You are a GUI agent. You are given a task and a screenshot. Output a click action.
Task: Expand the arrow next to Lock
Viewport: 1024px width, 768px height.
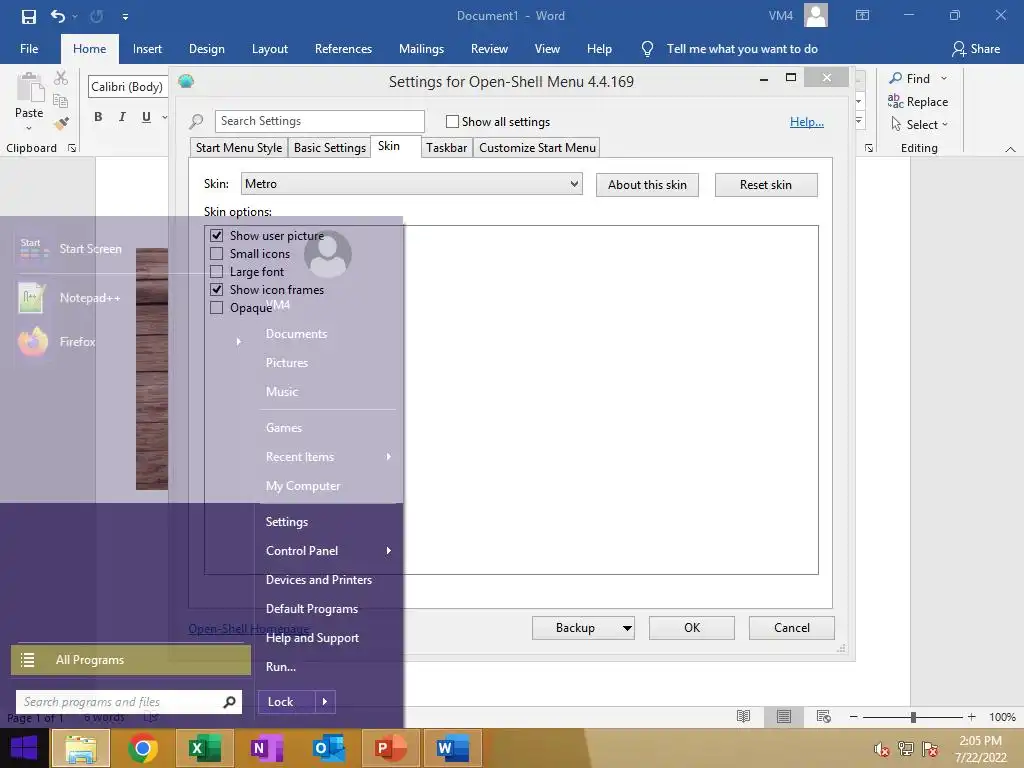[x=325, y=702]
